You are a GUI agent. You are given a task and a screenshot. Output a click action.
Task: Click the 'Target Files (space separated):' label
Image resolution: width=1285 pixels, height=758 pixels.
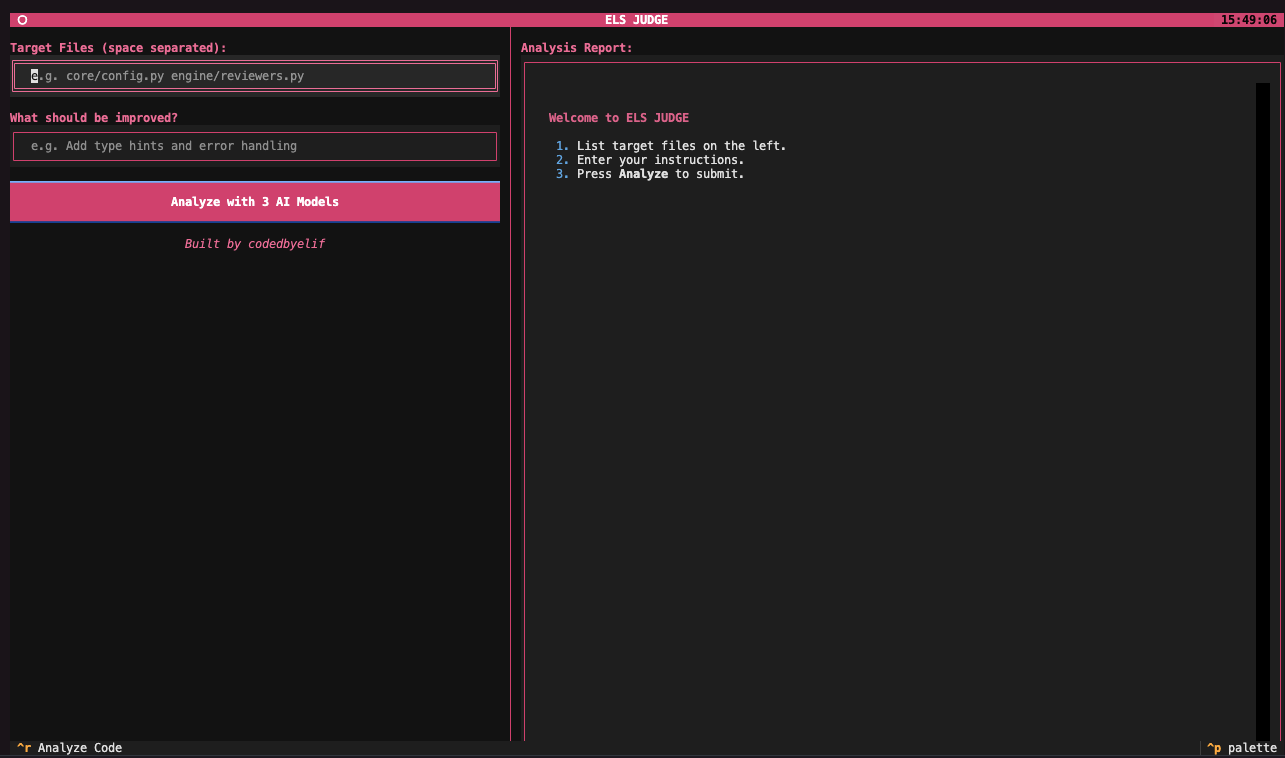pyautogui.click(x=118, y=48)
